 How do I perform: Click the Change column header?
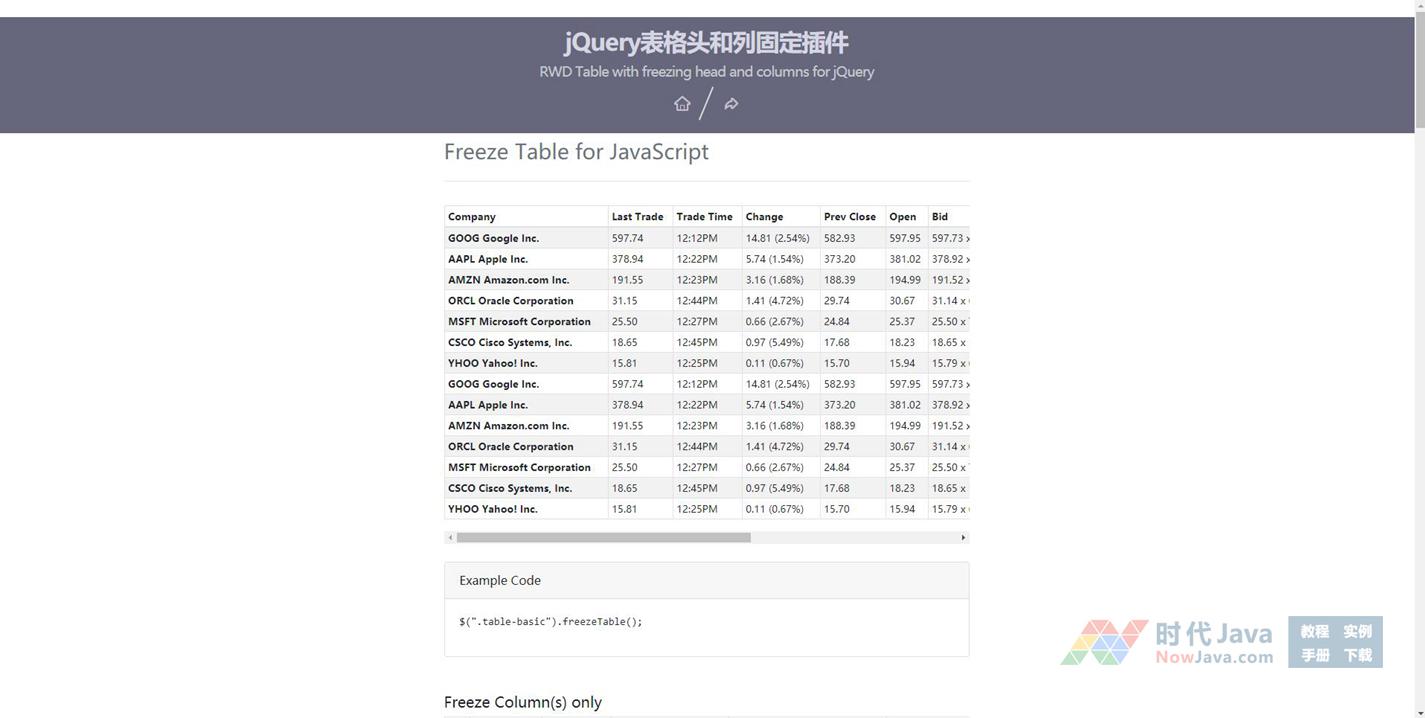click(764, 217)
